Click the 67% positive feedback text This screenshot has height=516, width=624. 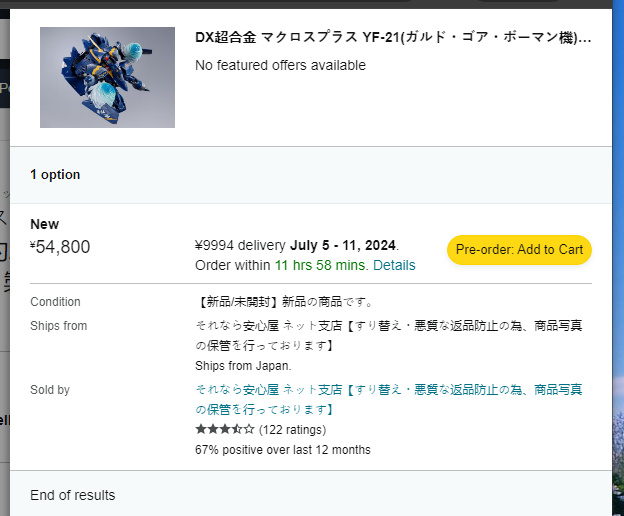coord(283,450)
